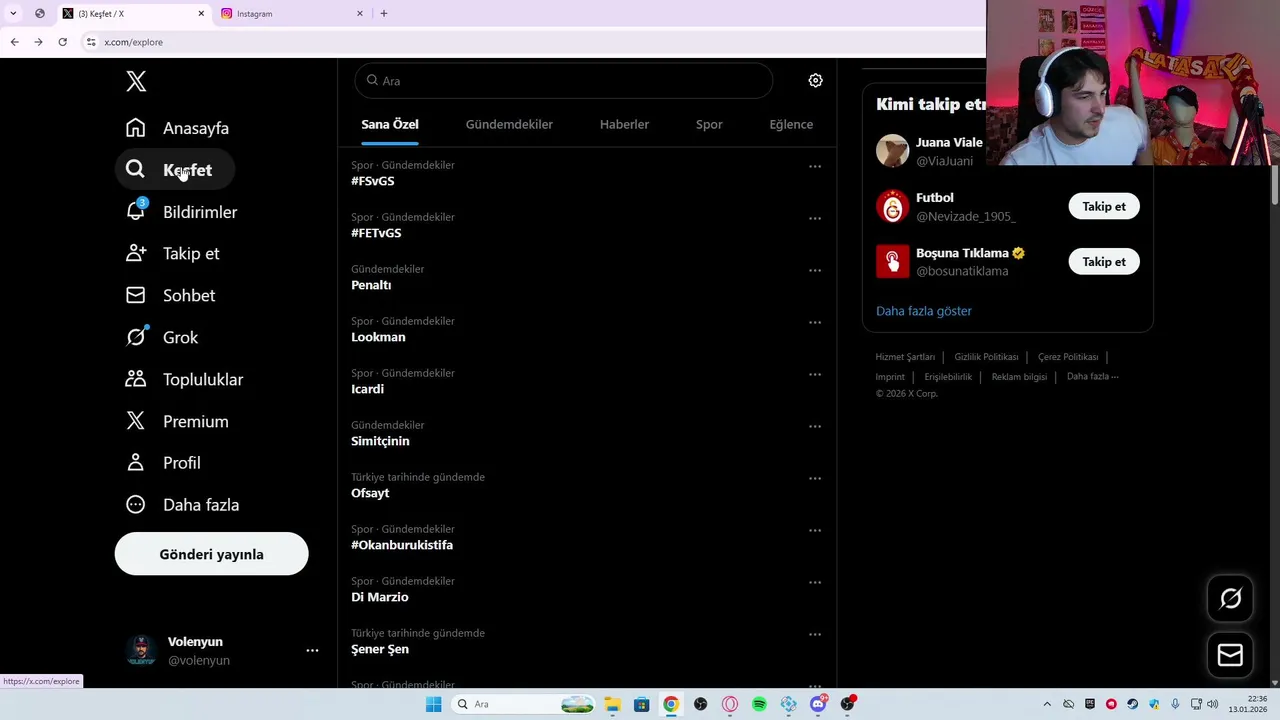Screen dimensions: 1280x720
Task: Open Chrome from taskbar
Action: click(671, 704)
